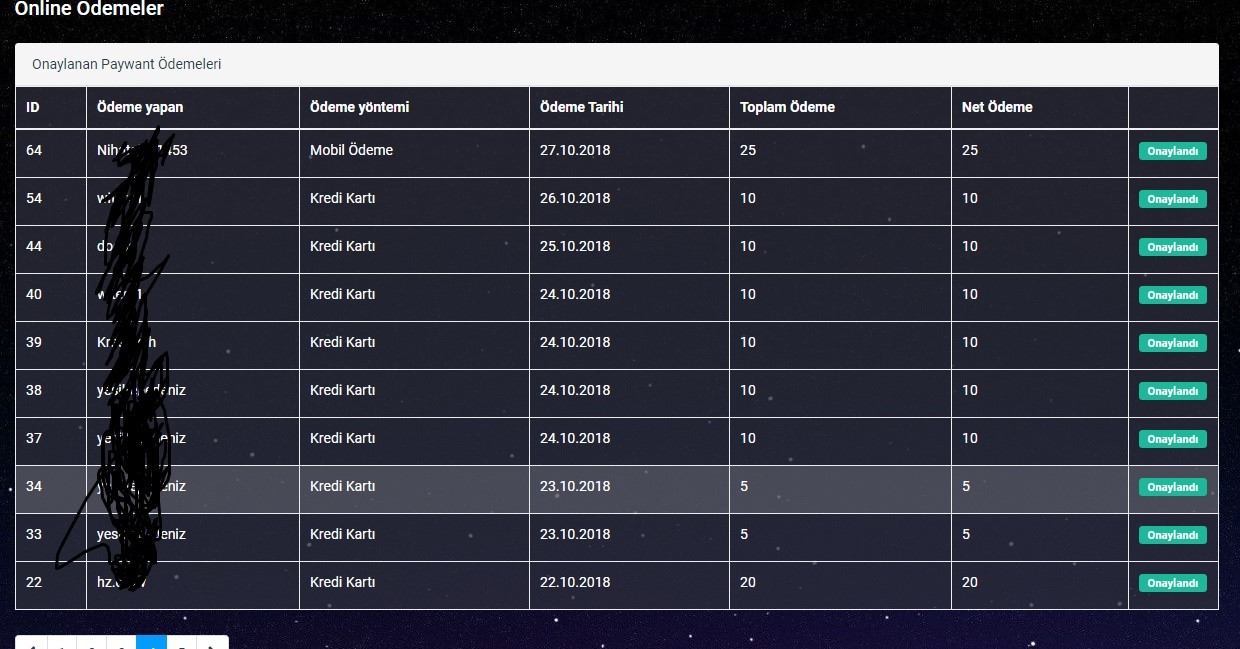
Task: Click the Onaylandı badge for payment ID 44
Action: tap(1172, 247)
